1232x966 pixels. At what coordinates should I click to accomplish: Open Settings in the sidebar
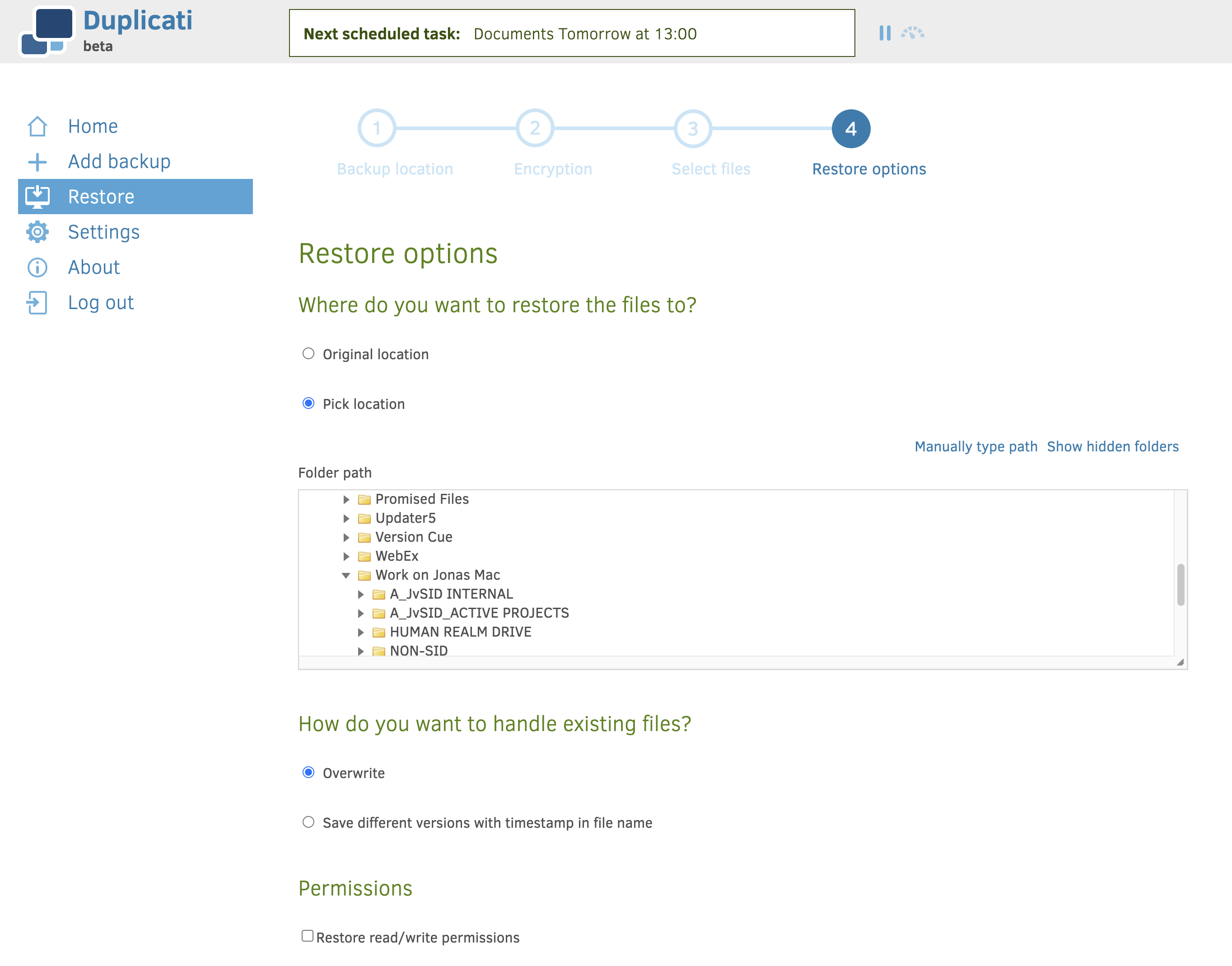135,232
